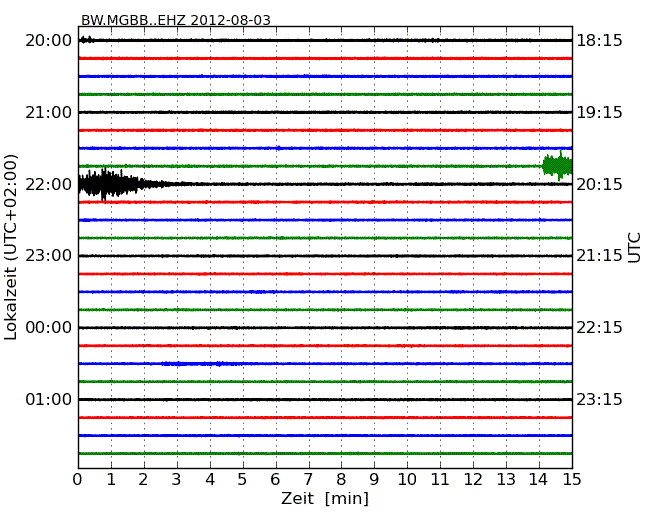Click the 3 minute tick label
The image size is (650, 520).
(177, 479)
